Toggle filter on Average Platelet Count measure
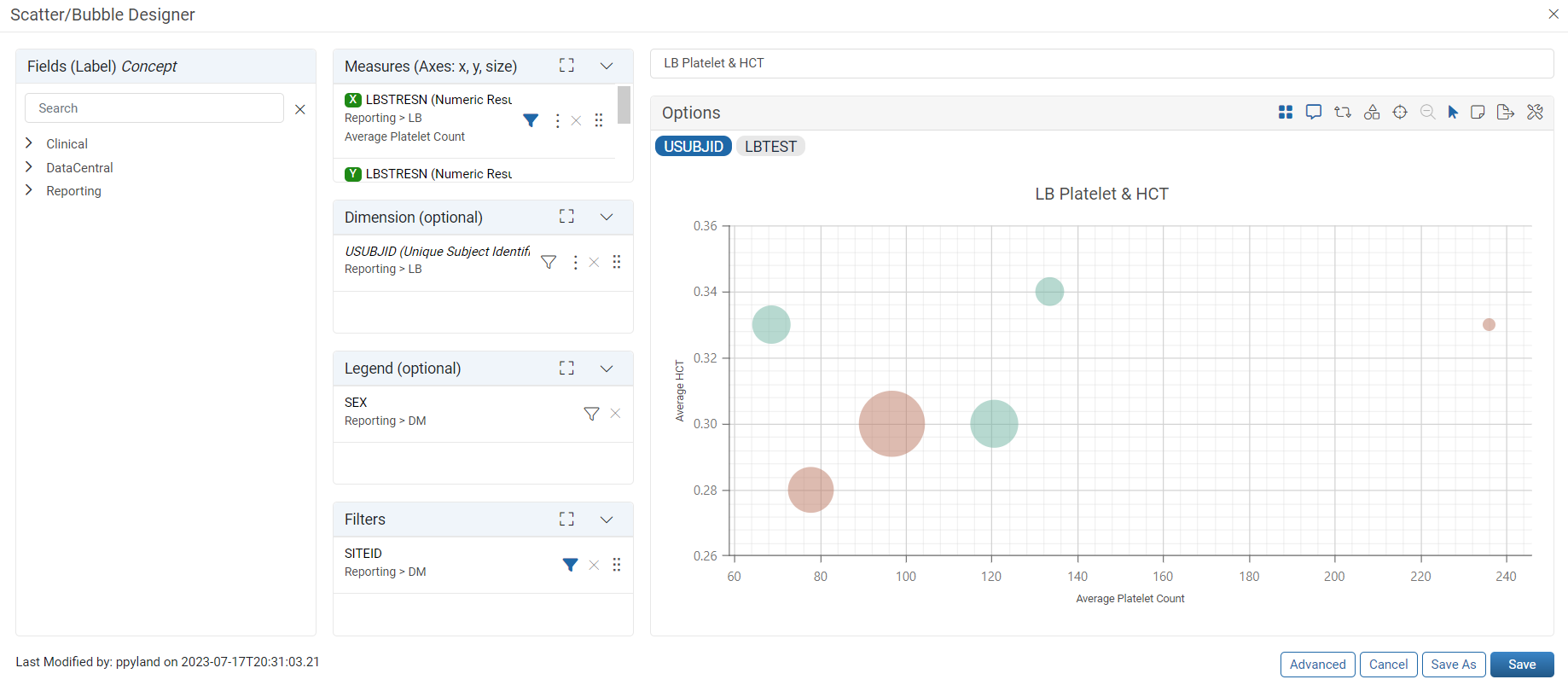The width and height of the screenshot is (1568, 691). 531,120
